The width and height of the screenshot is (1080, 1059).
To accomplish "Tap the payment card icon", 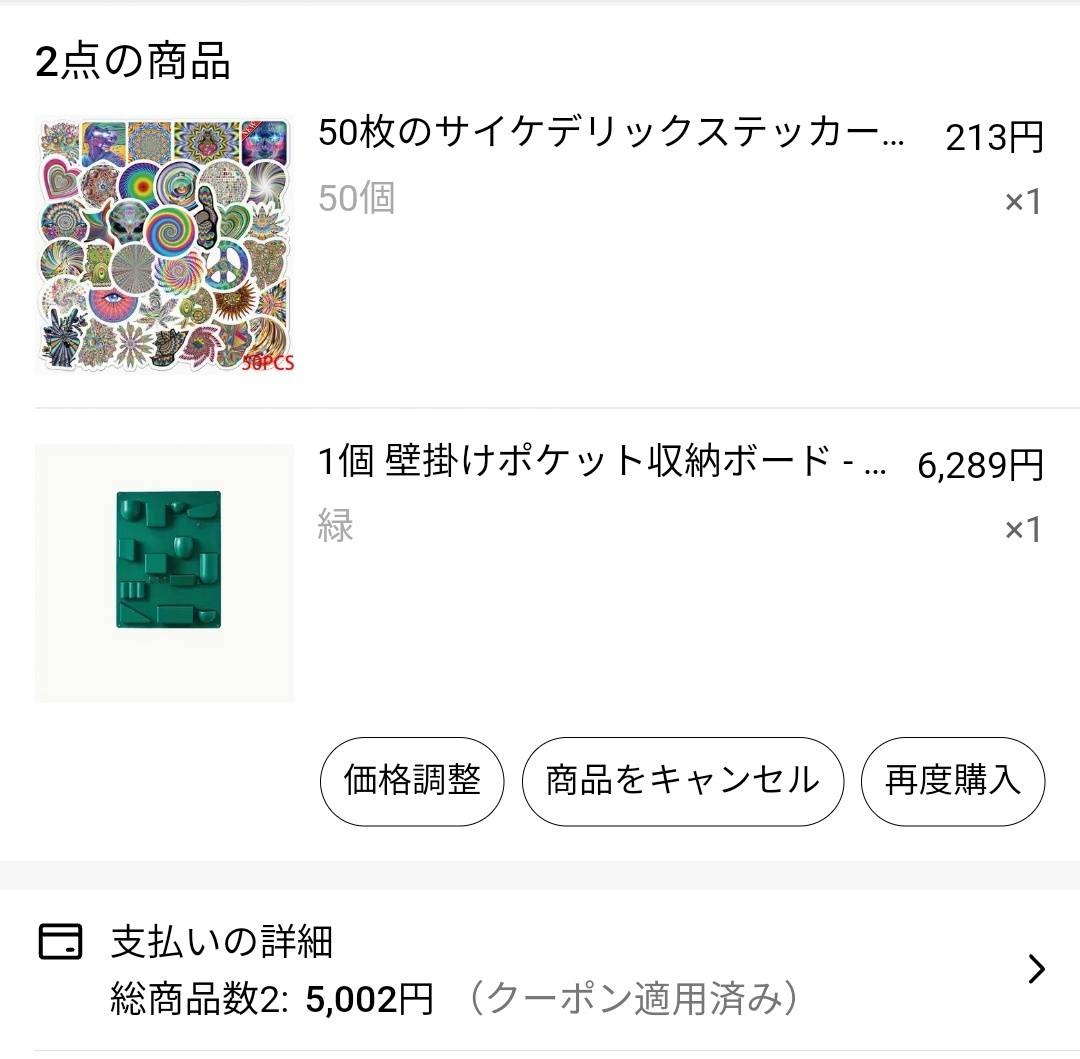I will click(60, 941).
